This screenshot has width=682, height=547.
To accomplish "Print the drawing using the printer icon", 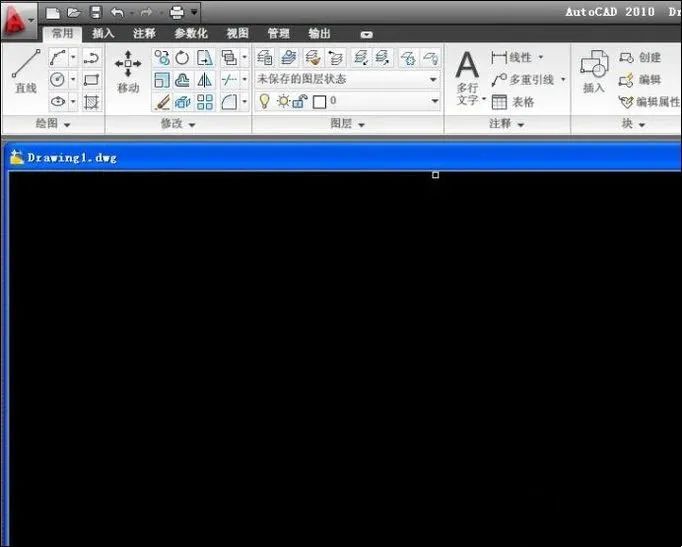I will coord(177,13).
